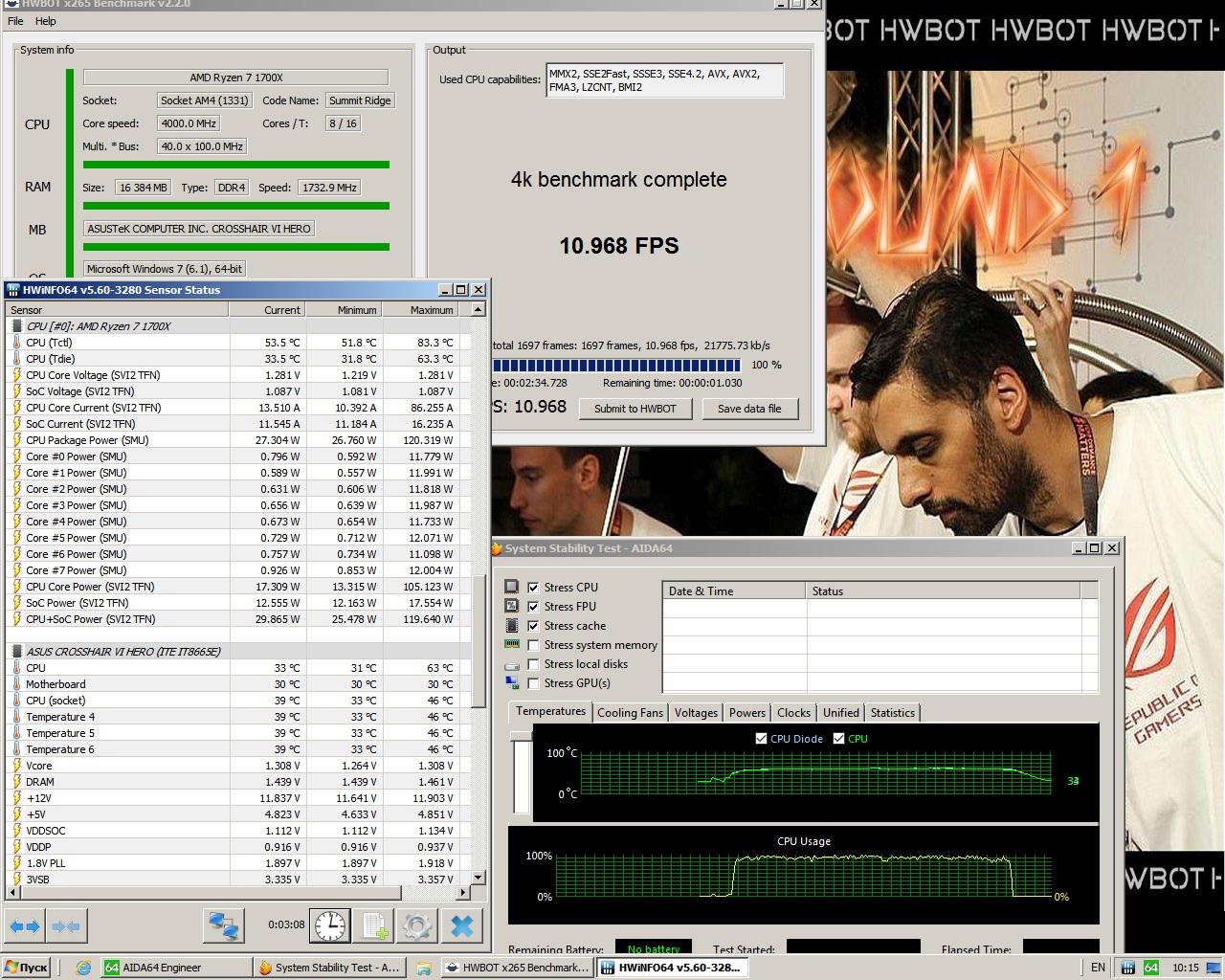Viewport: 1225px width, 980px height.
Task: Uncheck the Stress FPU checkbox
Action: click(534, 607)
